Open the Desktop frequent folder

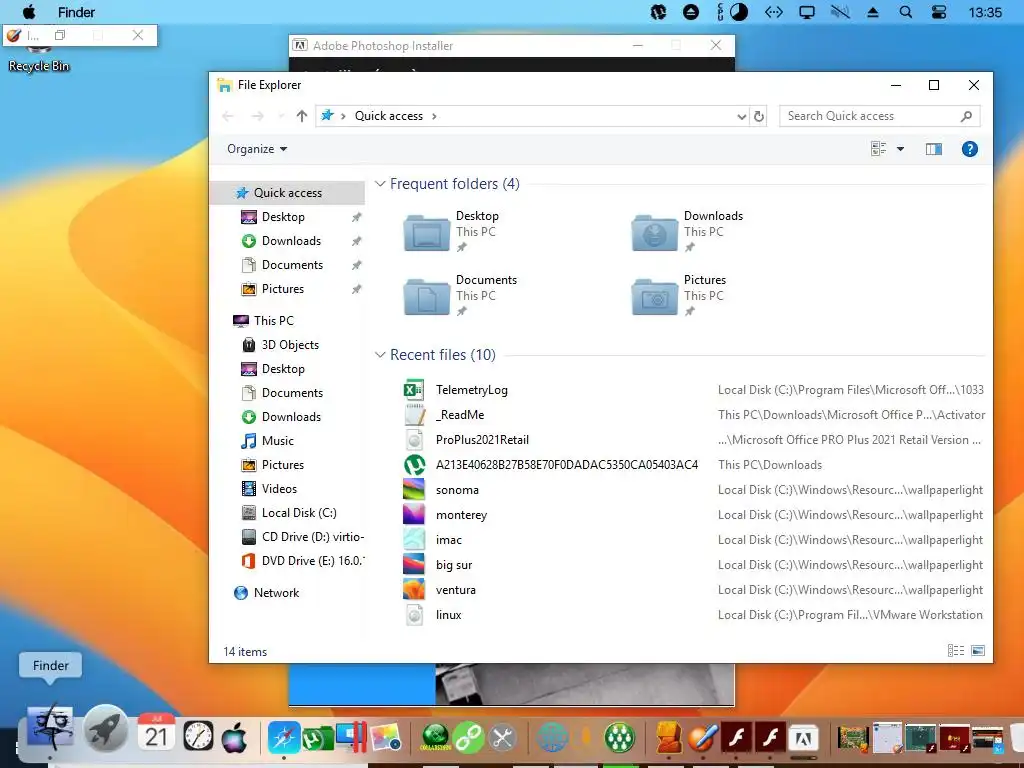451,232
